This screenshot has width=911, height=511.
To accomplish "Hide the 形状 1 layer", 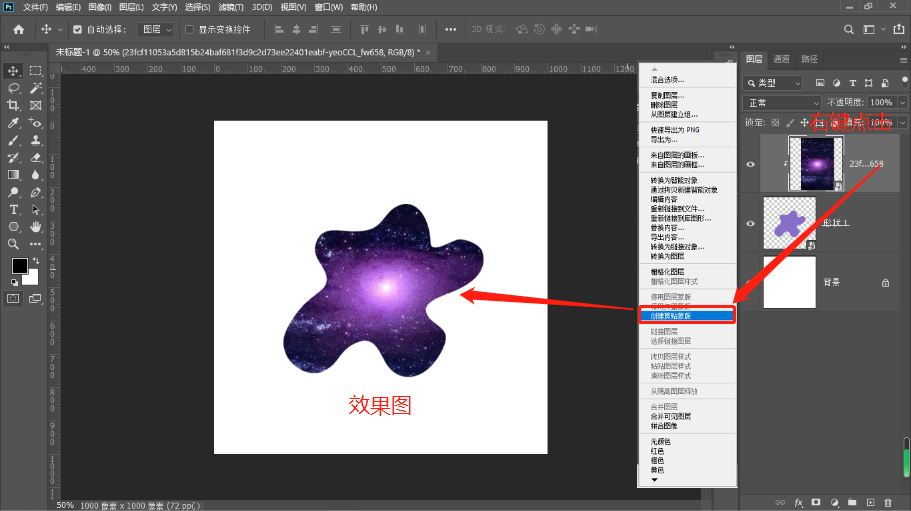I will point(751,224).
